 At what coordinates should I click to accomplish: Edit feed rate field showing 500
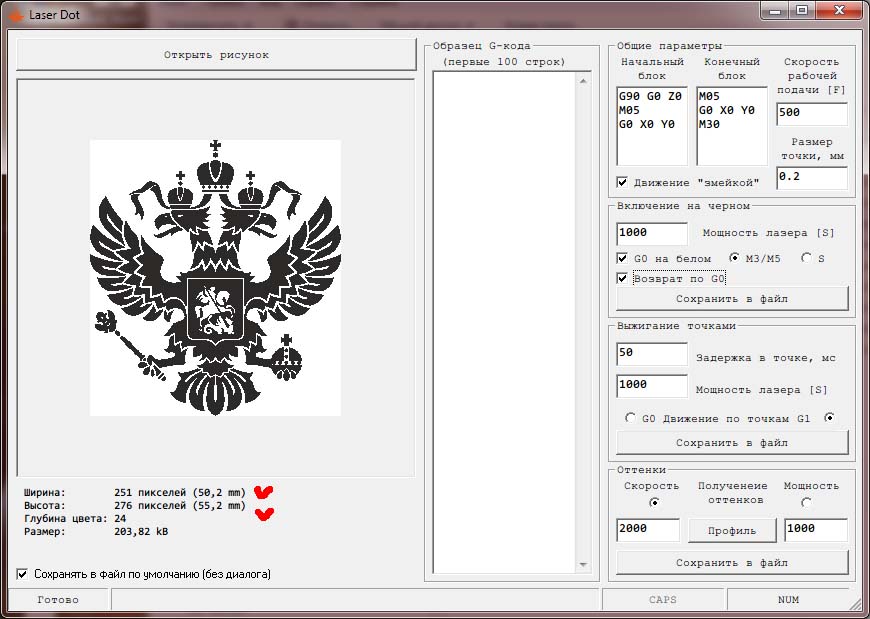[812, 114]
